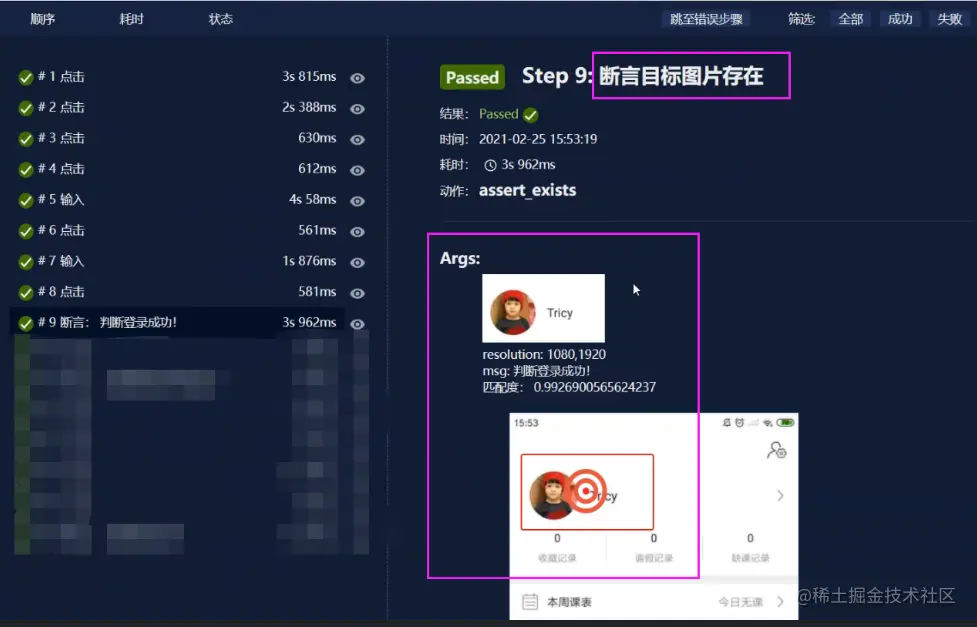977x627 pixels.
Task: Toggle the eye icon for step #9 断言
Action: pyautogui.click(x=356, y=322)
